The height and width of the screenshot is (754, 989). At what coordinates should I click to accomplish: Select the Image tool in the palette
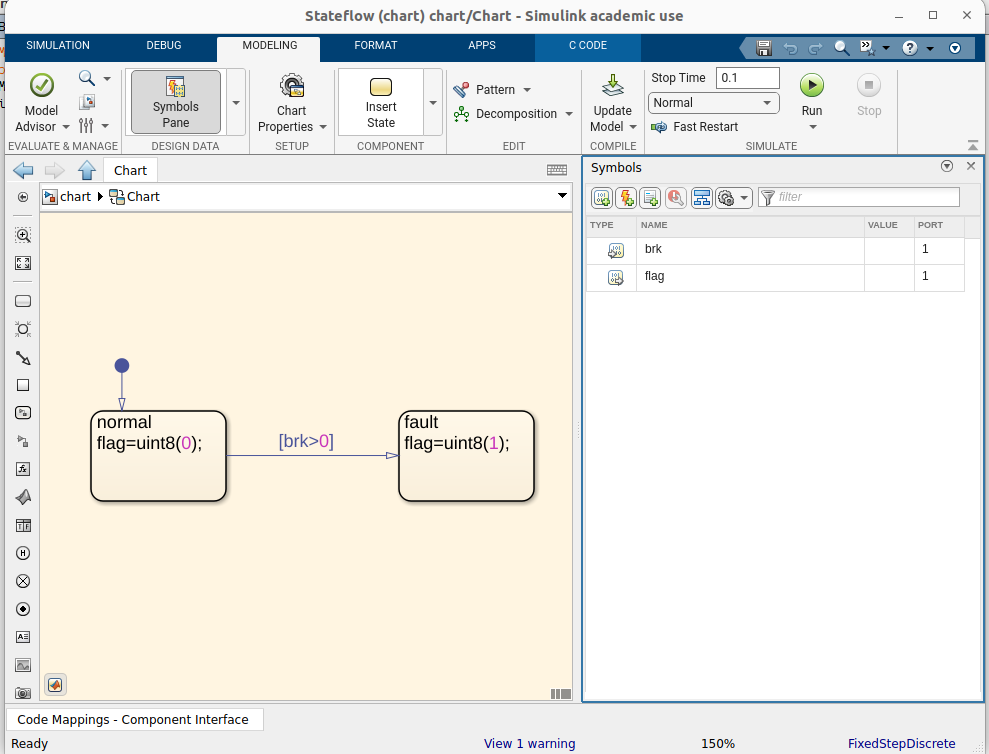pyautogui.click(x=23, y=665)
